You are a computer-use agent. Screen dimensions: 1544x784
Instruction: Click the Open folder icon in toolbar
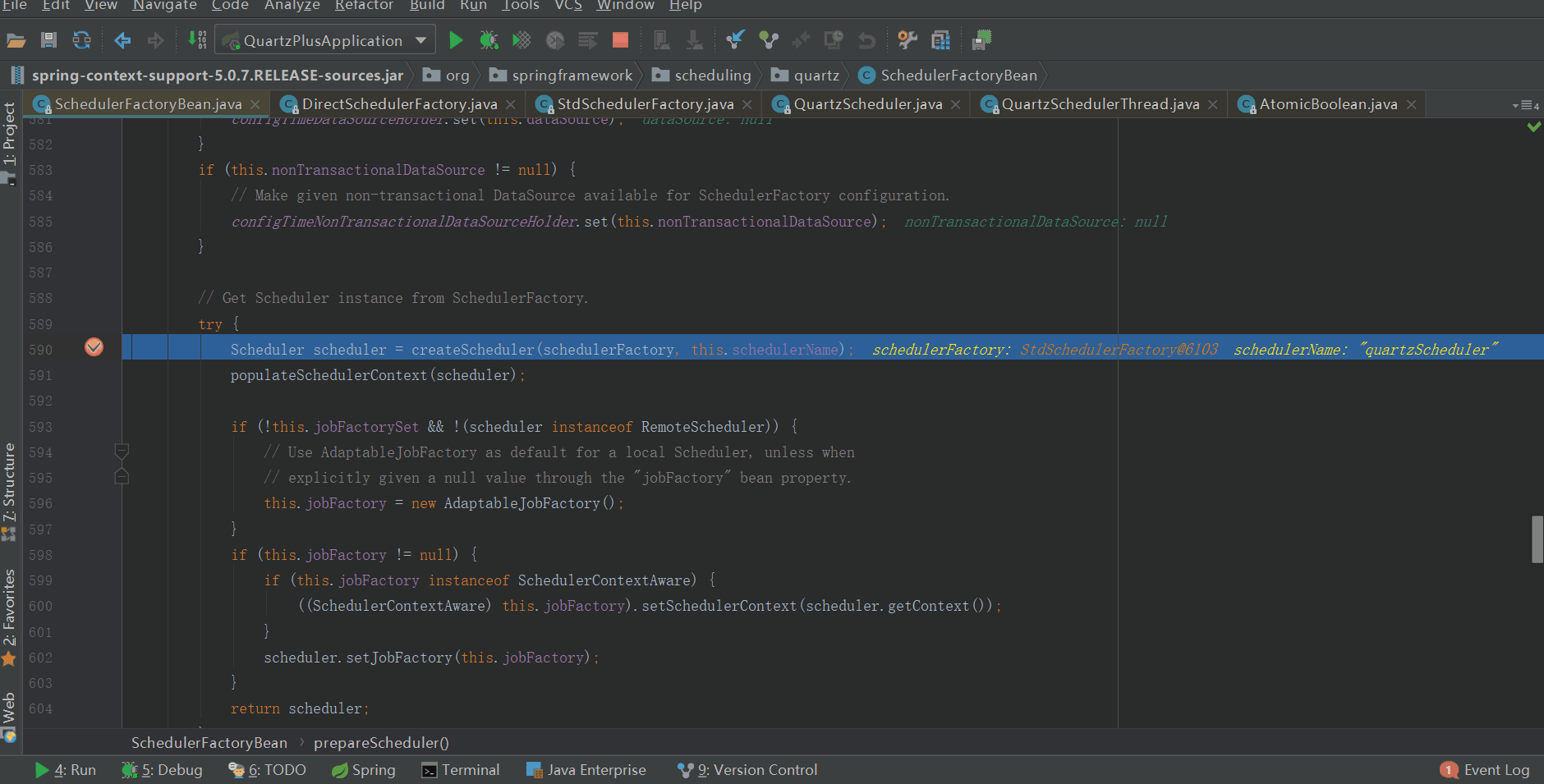point(16,40)
